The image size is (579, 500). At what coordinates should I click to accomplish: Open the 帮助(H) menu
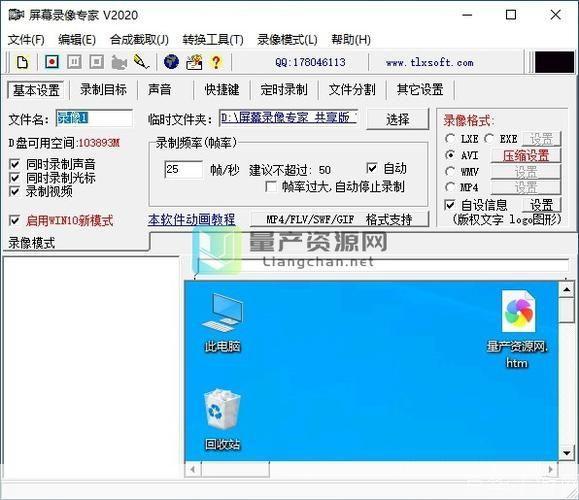coord(351,40)
